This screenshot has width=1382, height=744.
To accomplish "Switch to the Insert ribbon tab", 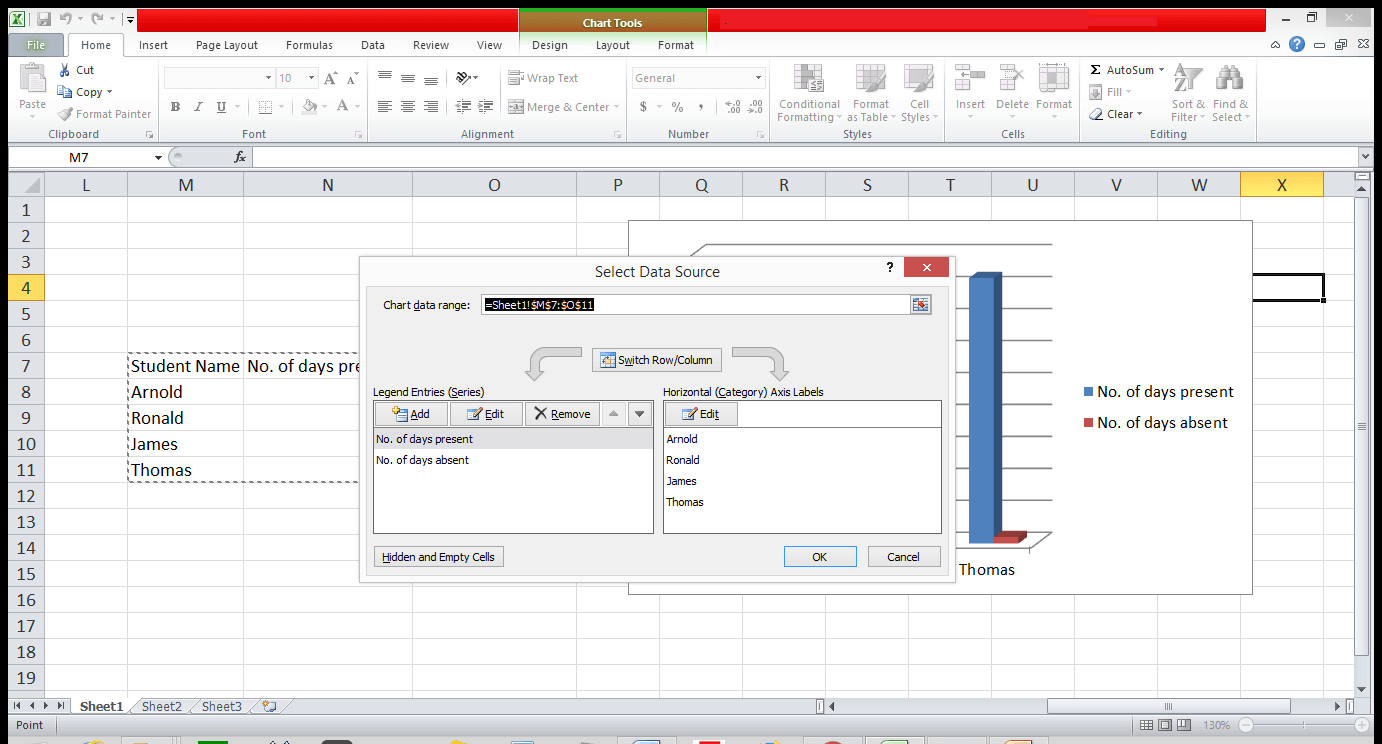I will 153,45.
